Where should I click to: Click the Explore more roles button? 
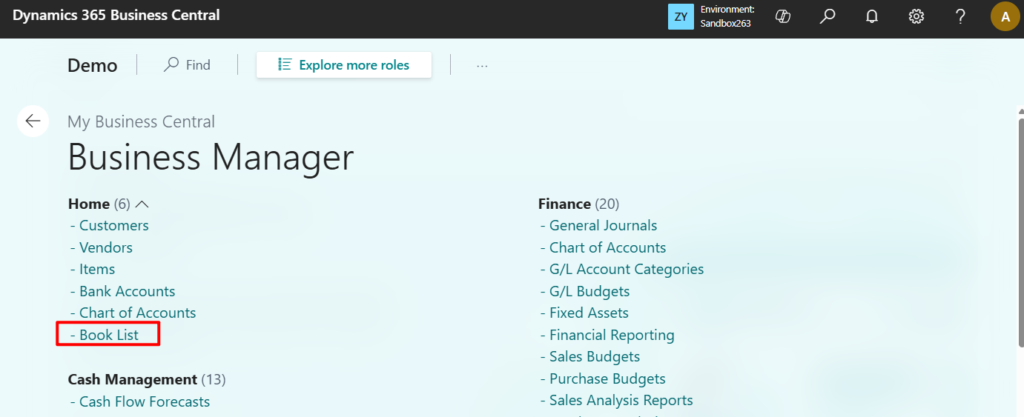coord(344,65)
